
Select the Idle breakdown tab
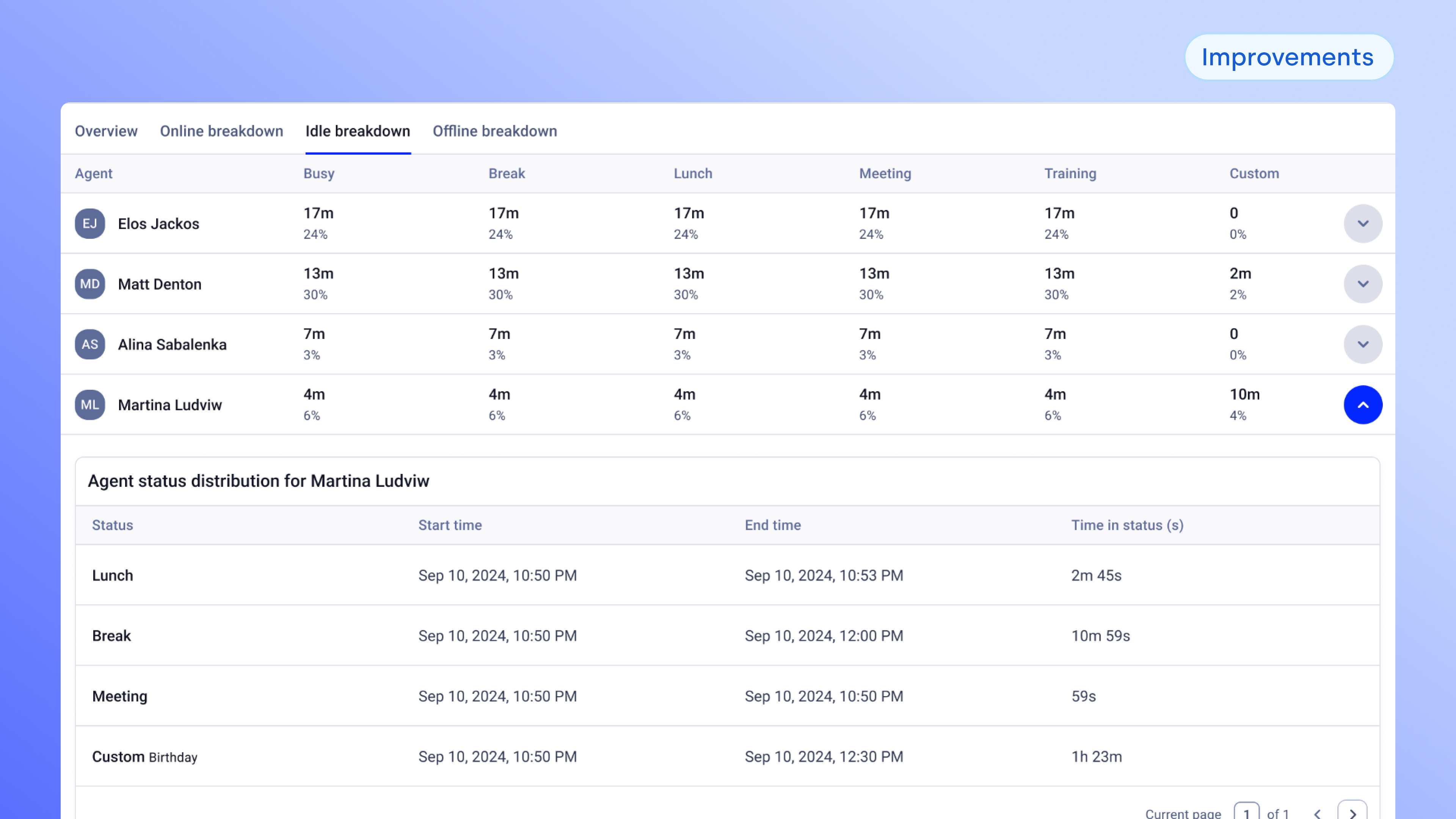[358, 131]
